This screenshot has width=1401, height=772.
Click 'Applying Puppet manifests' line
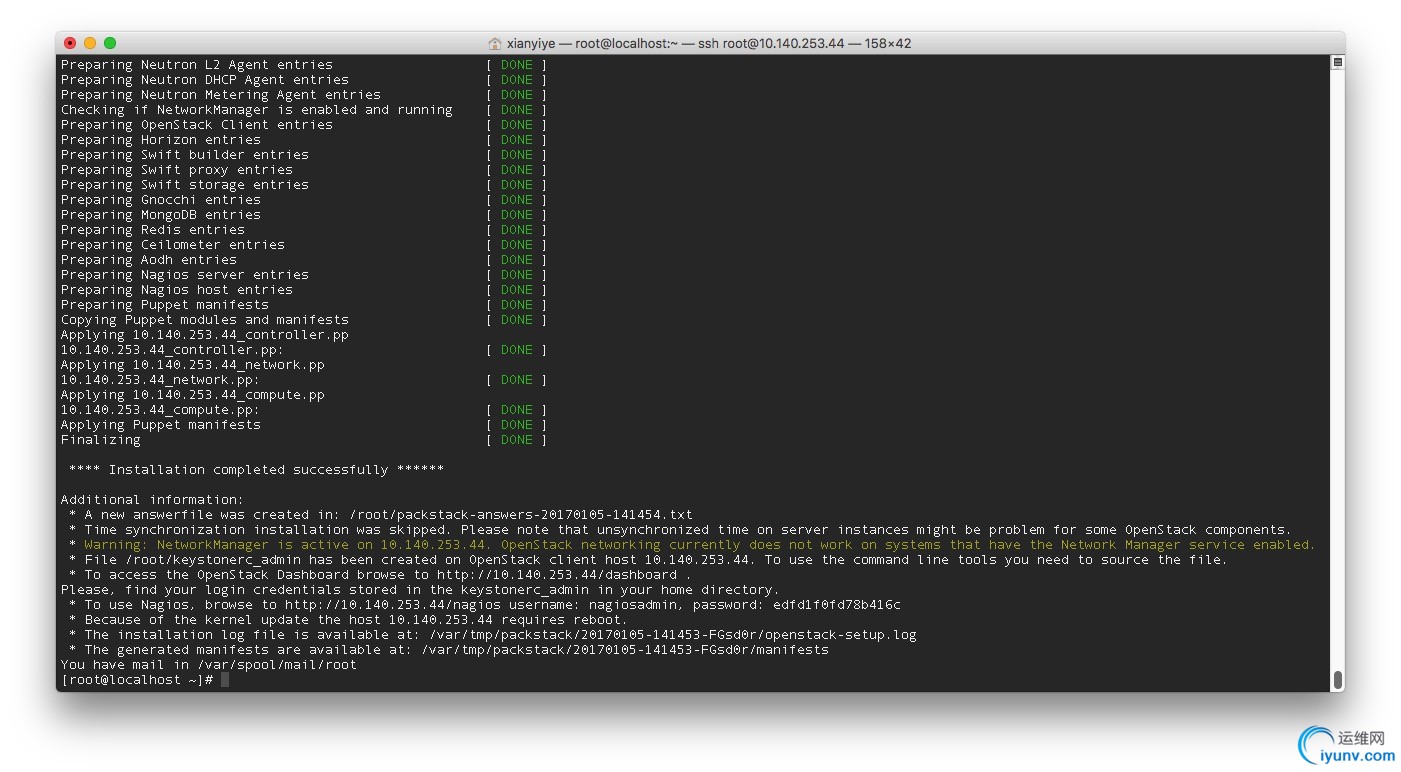pos(161,425)
